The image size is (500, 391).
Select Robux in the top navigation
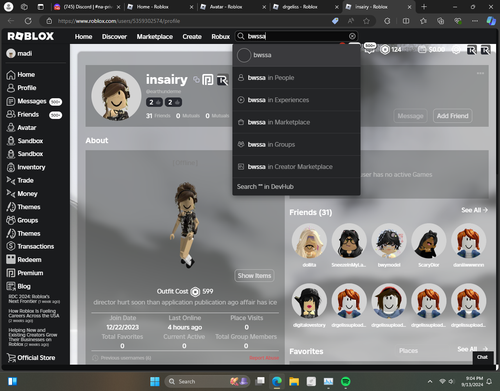(x=221, y=36)
